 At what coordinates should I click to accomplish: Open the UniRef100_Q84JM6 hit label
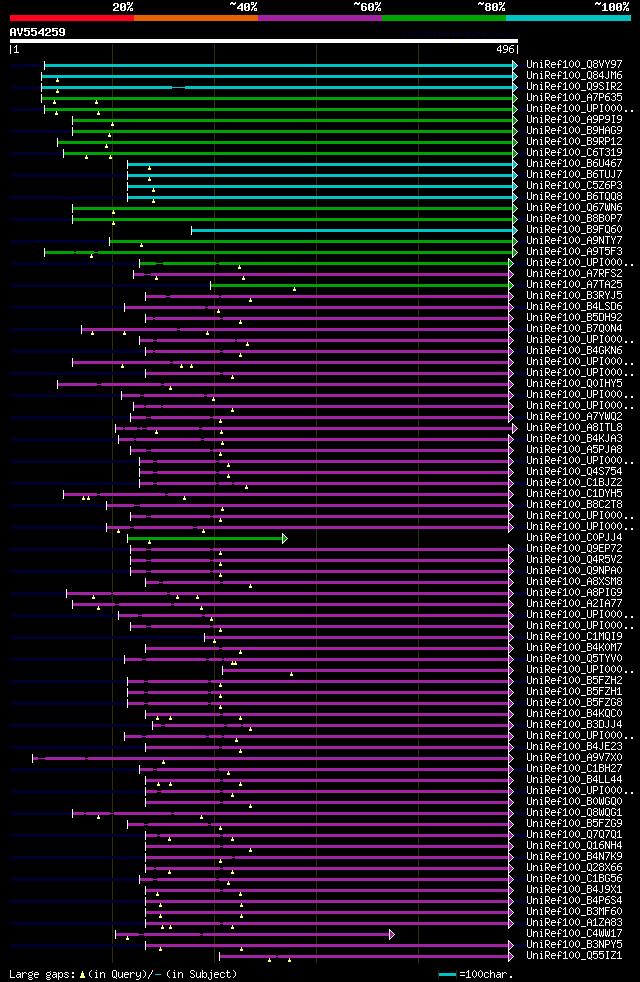(x=574, y=76)
